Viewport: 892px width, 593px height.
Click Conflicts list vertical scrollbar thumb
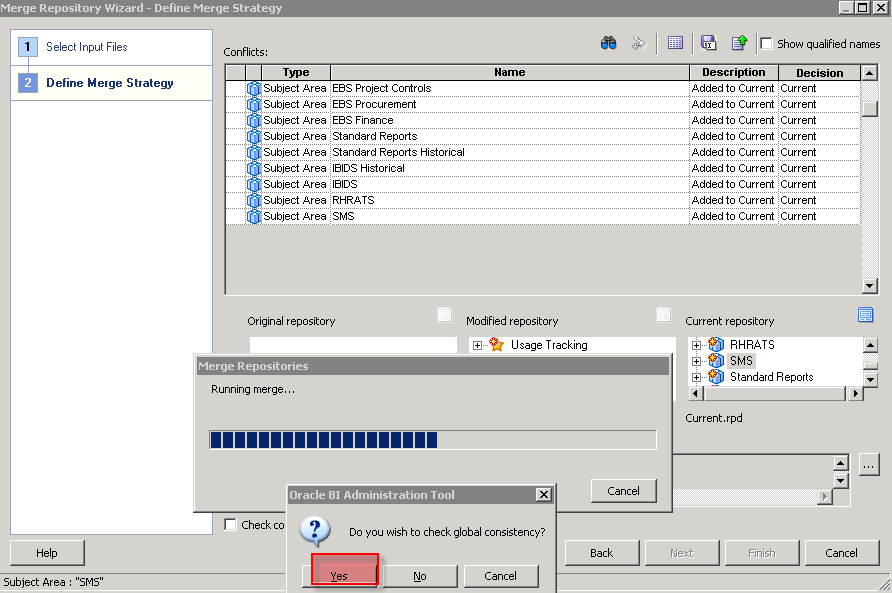tap(869, 109)
